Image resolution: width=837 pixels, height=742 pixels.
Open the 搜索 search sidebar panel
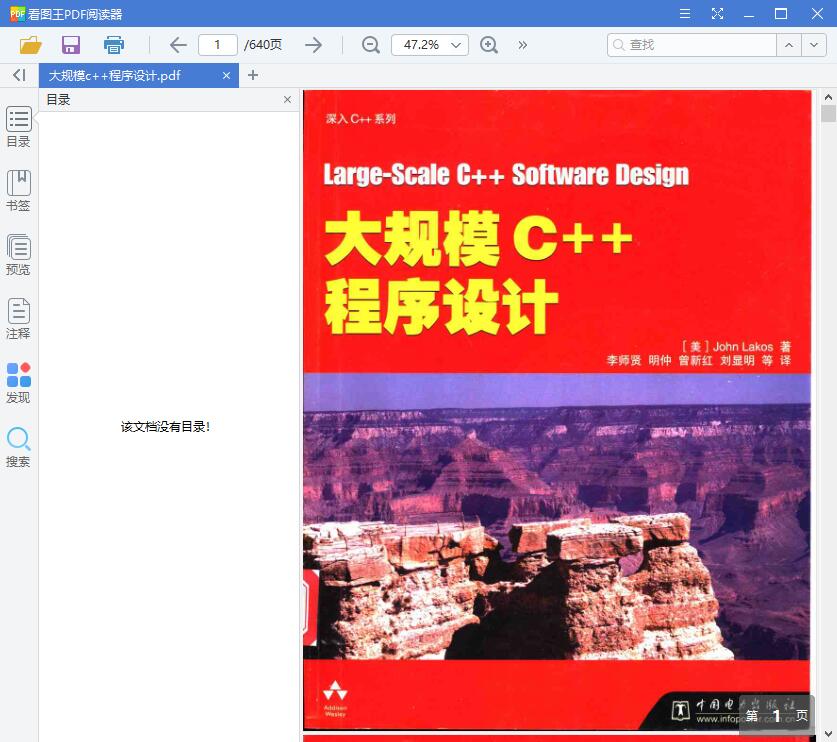tap(19, 447)
